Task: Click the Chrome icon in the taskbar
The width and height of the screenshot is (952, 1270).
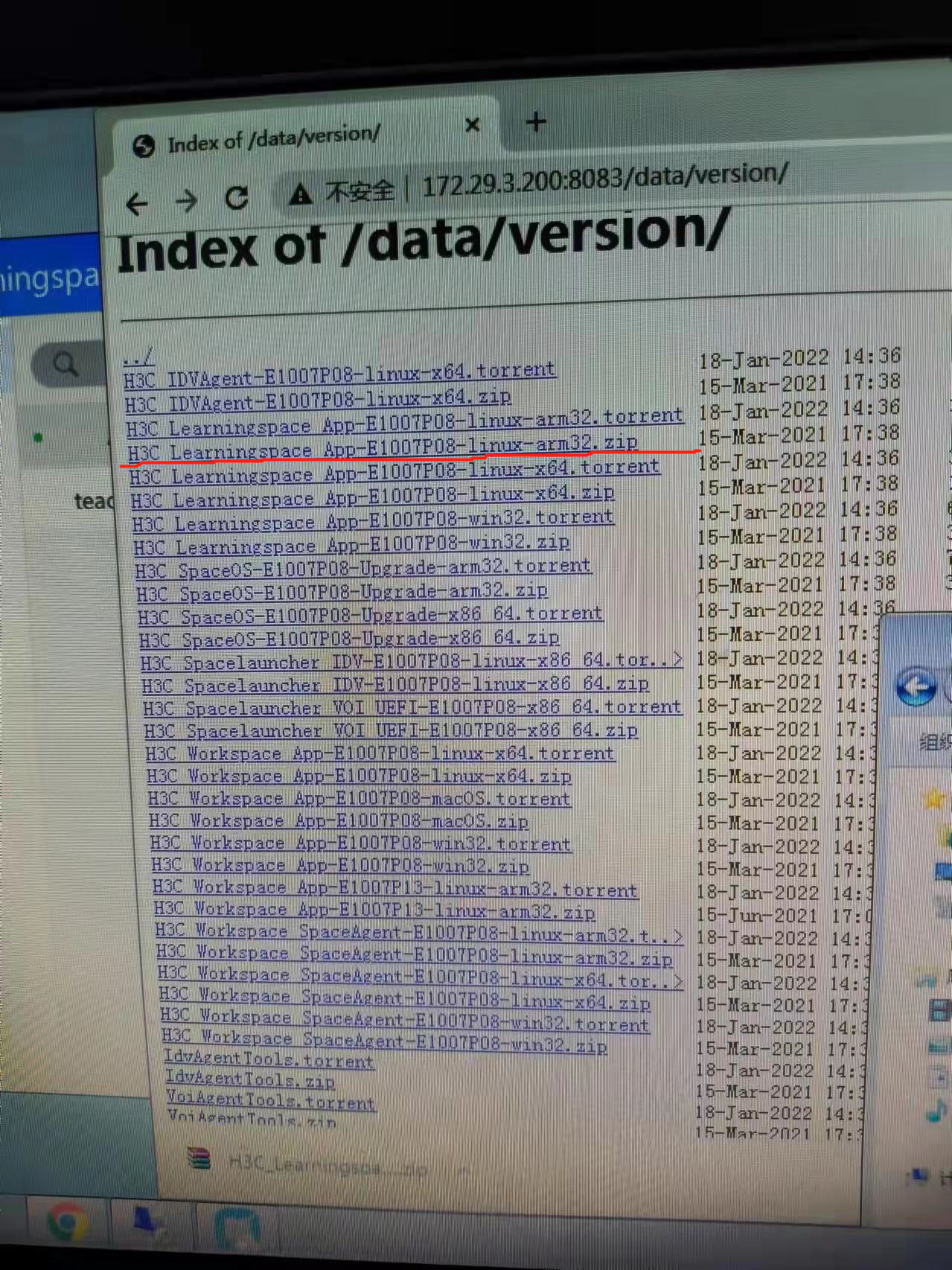Action: click(x=66, y=1222)
